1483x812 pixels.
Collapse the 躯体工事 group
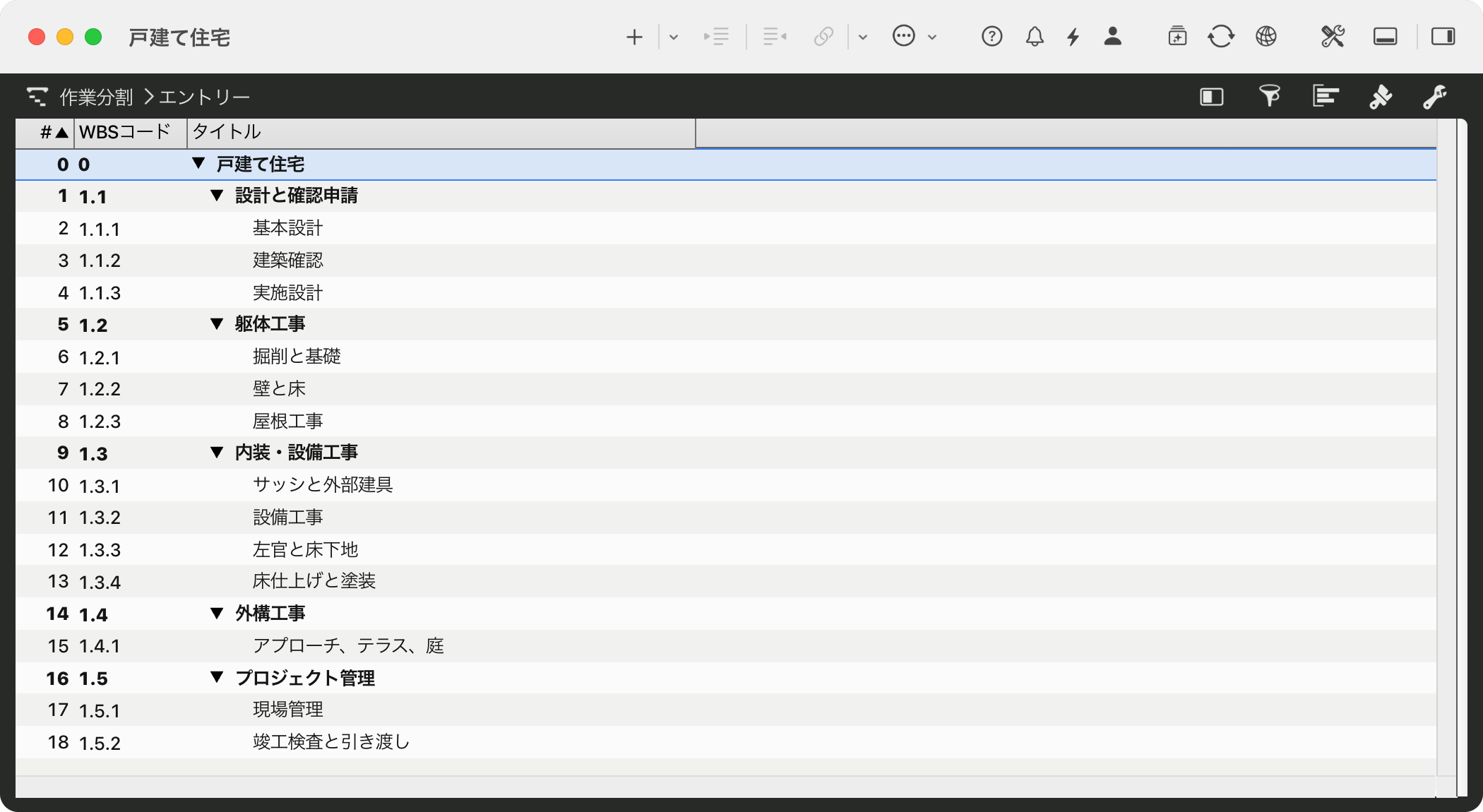217,324
